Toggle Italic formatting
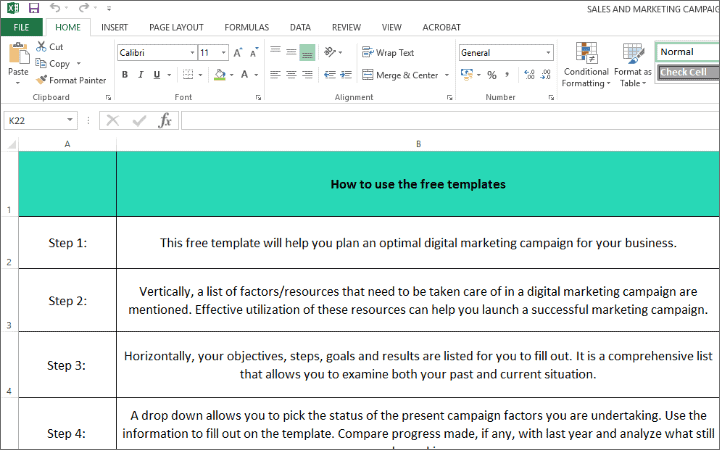 [142, 75]
